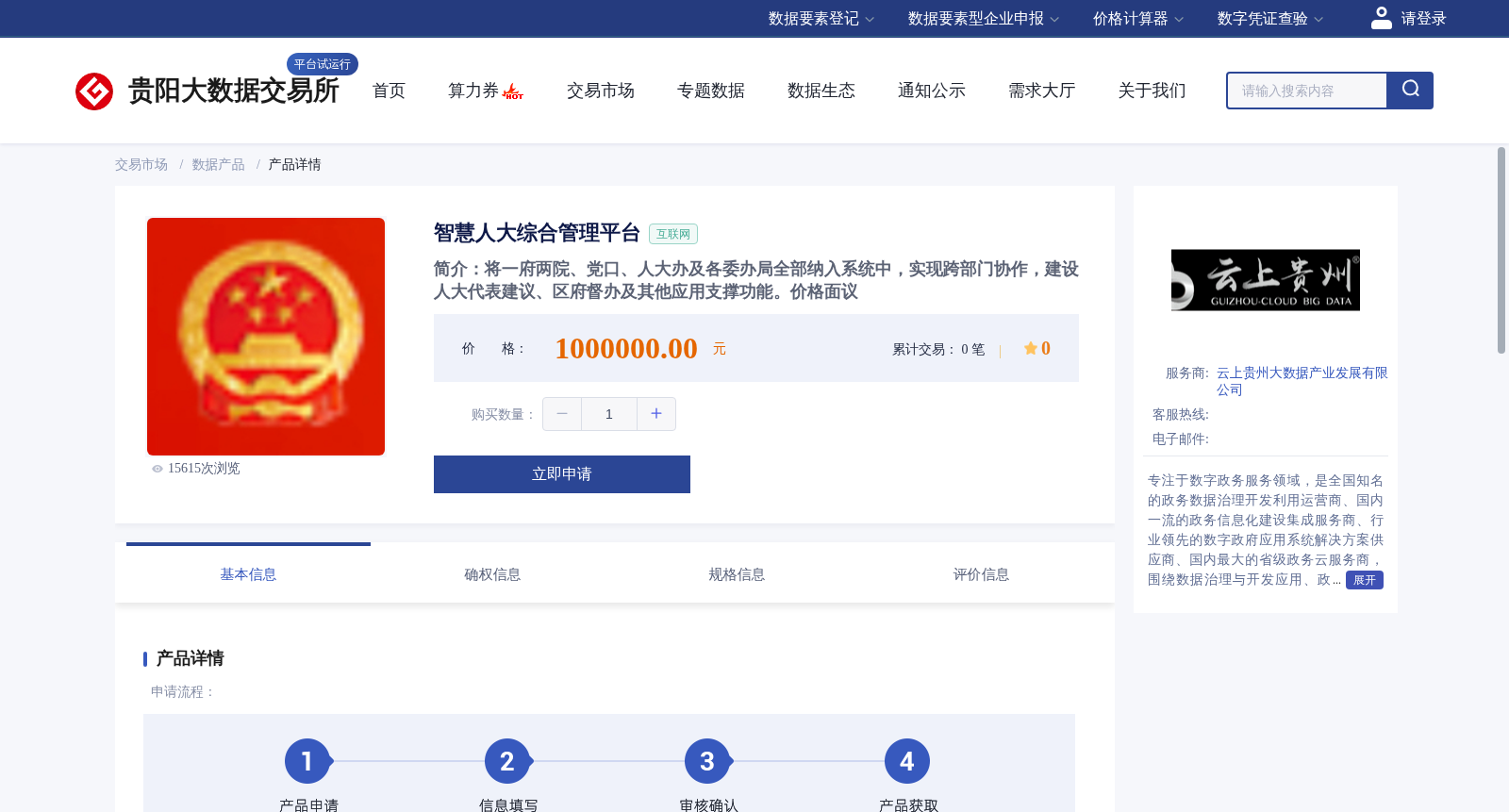Click the purchase quantity input field

point(609,414)
